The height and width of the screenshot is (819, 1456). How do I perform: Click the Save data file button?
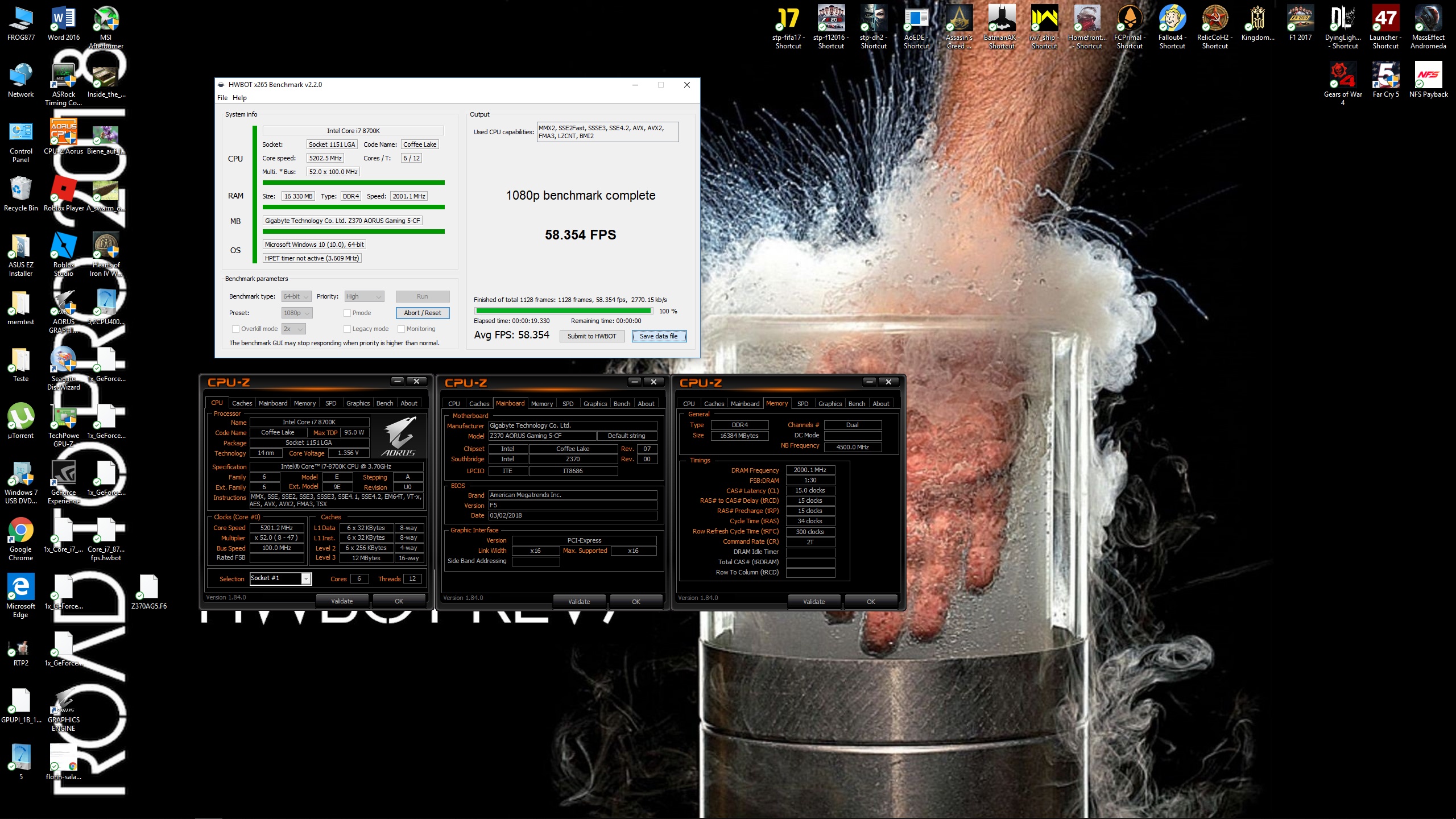(x=659, y=336)
